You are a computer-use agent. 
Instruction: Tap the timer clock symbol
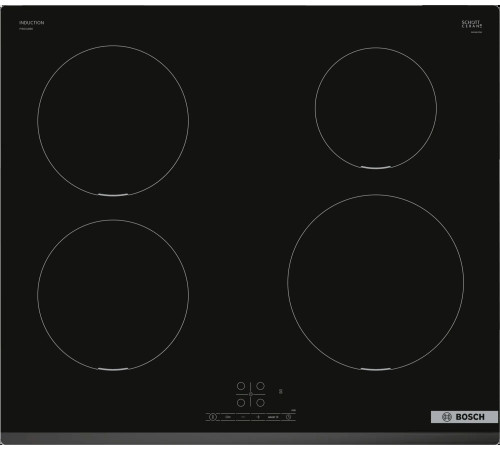pyautogui.click(x=288, y=417)
